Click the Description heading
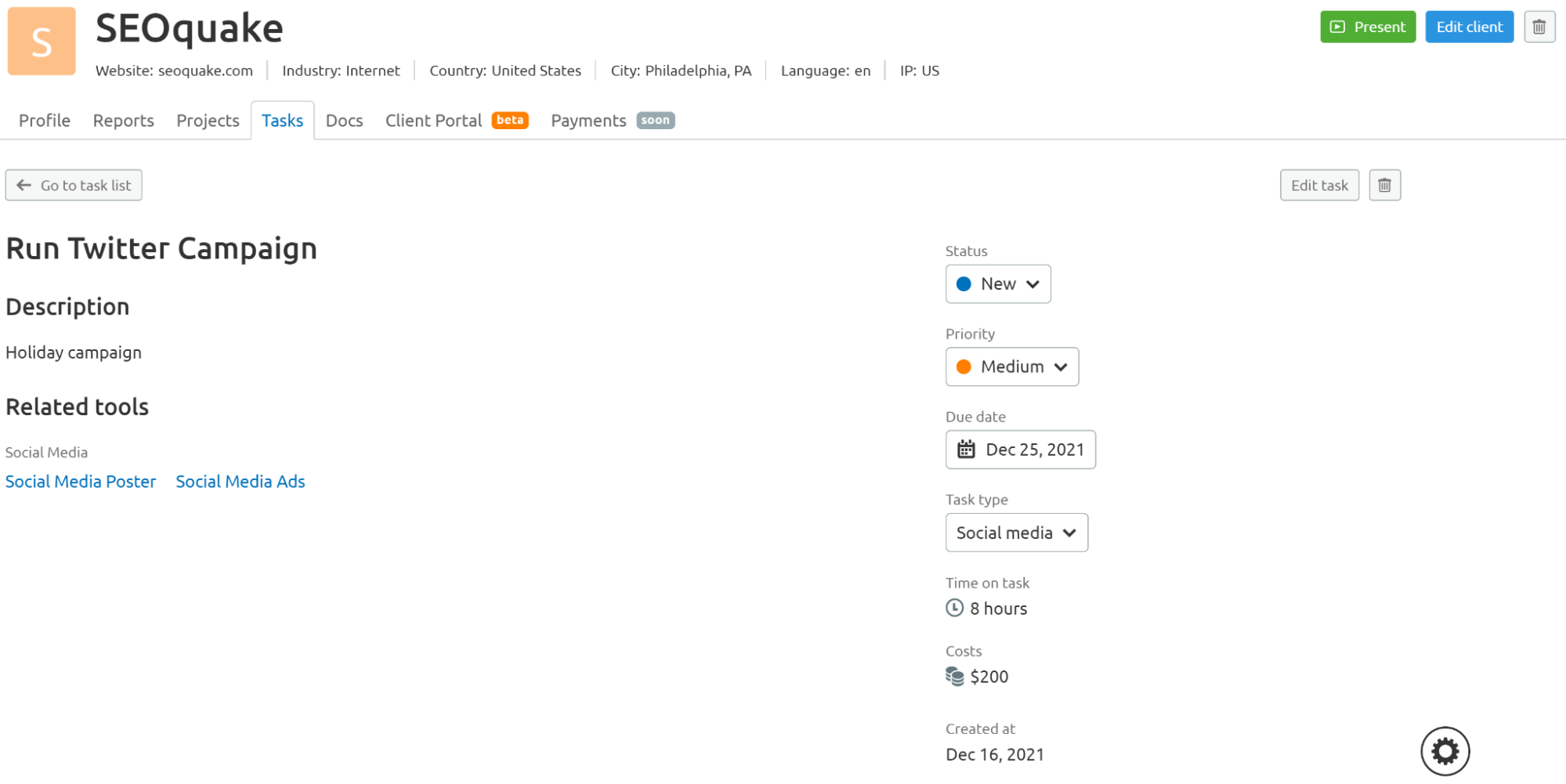The width and height of the screenshot is (1566, 784). tap(67, 306)
